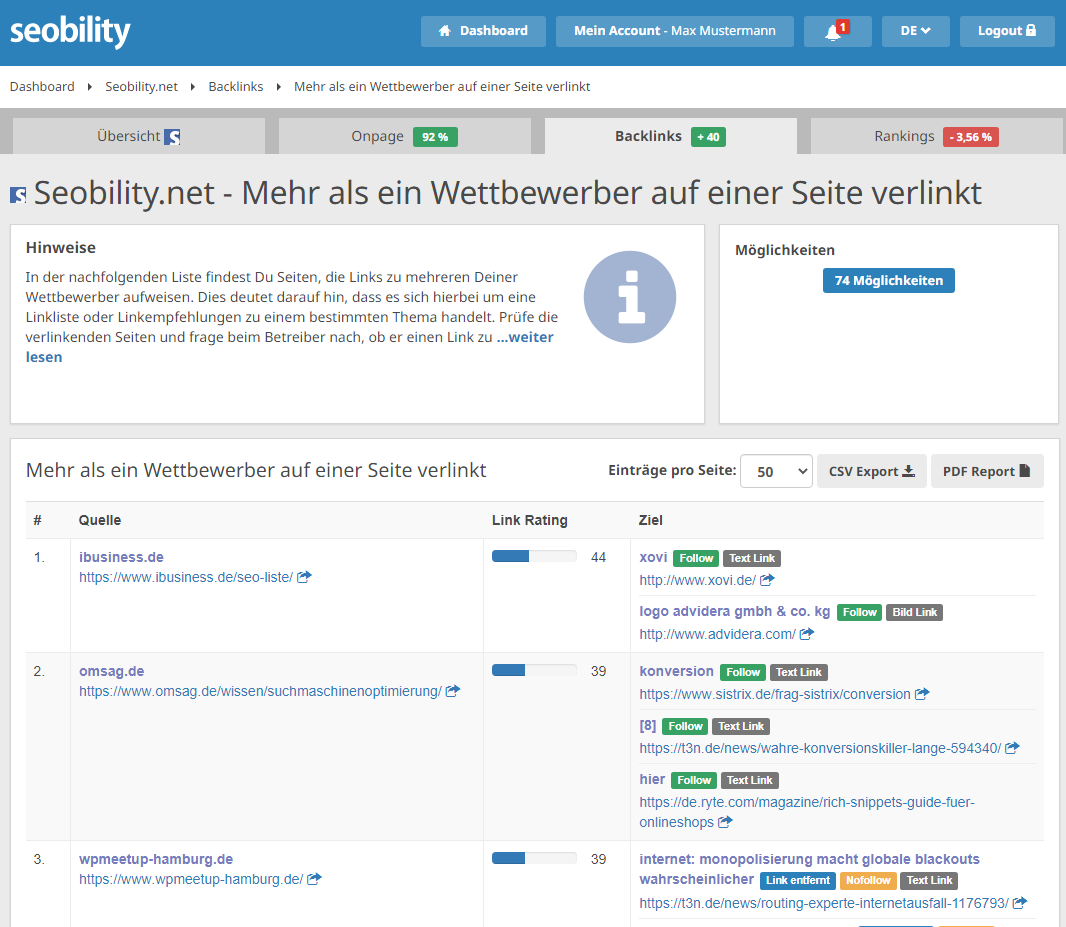Click the info circle icon in Hinweise
This screenshot has width=1066, height=927.
coord(630,297)
